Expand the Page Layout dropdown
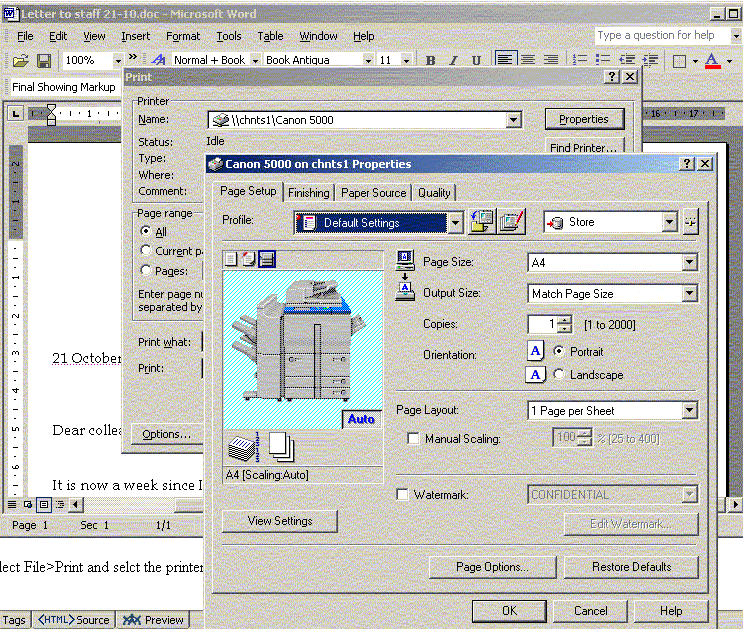Image resolution: width=743 pixels, height=629 pixels. 689,411
